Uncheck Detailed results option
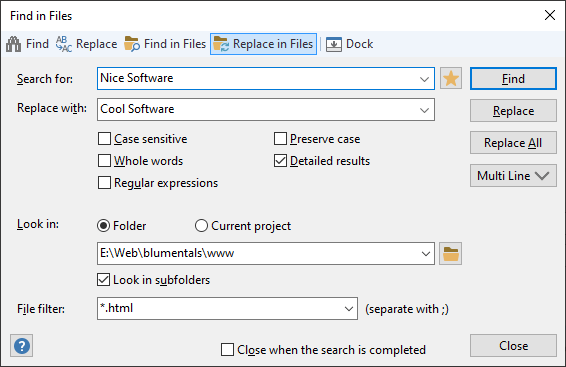The height and width of the screenshot is (367, 566). tap(280, 161)
